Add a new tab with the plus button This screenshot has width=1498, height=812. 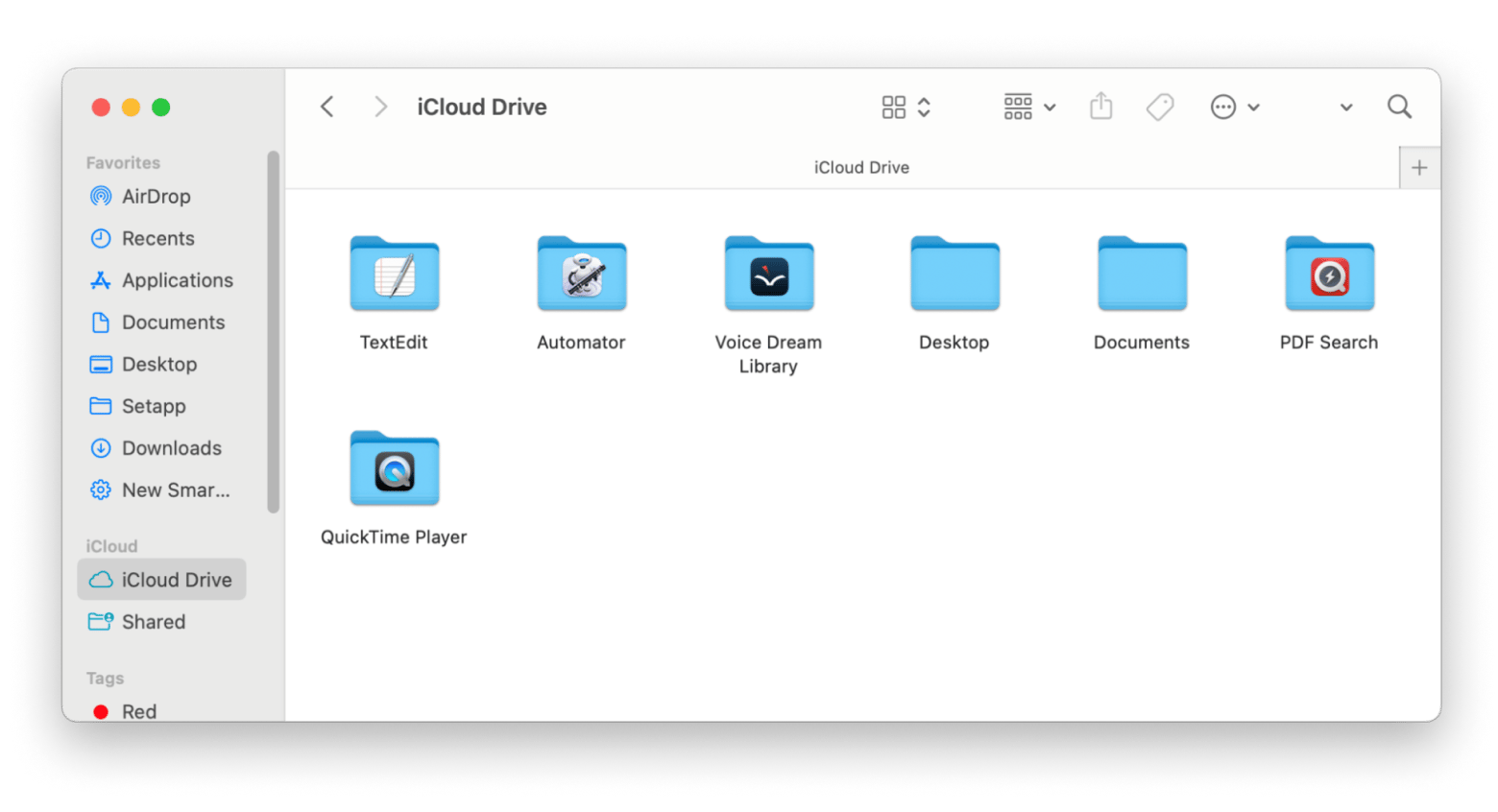click(1419, 168)
